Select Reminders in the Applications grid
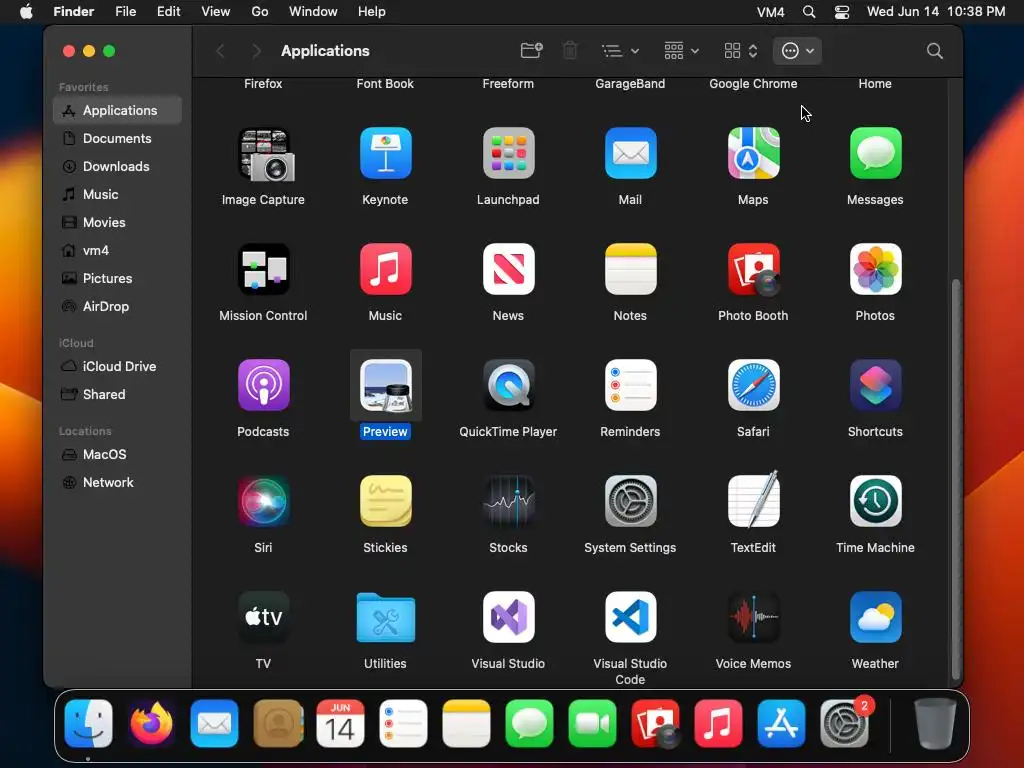 pos(630,385)
